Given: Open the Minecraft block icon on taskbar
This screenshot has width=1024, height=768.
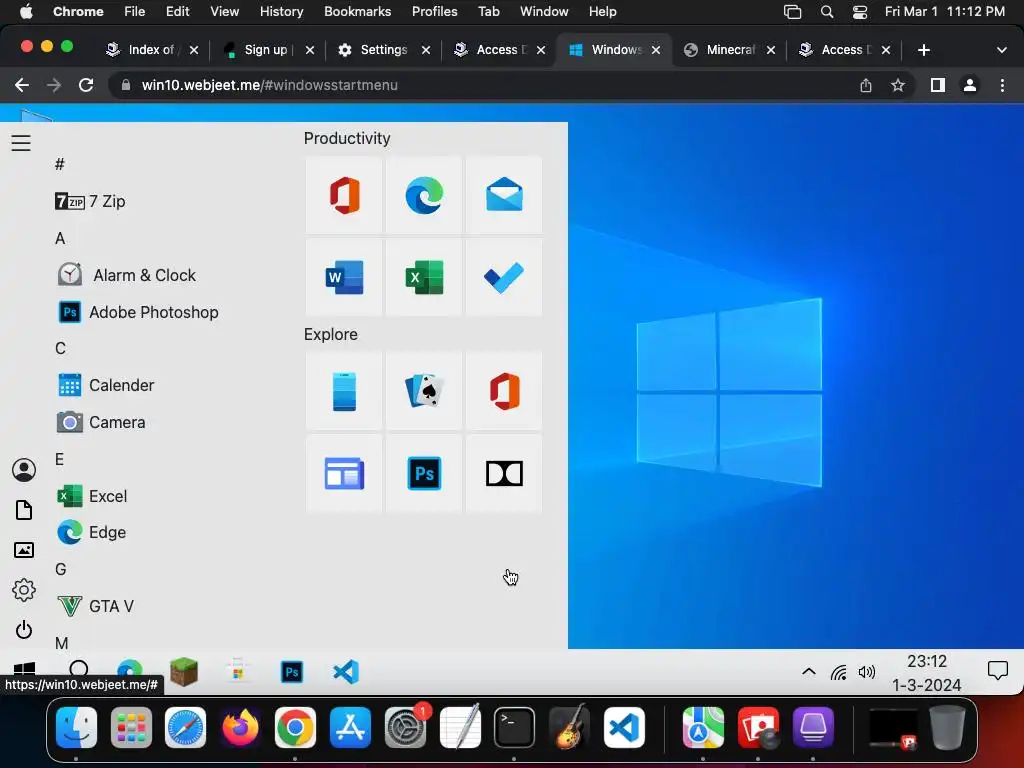Looking at the screenshot, I should click(184, 672).
